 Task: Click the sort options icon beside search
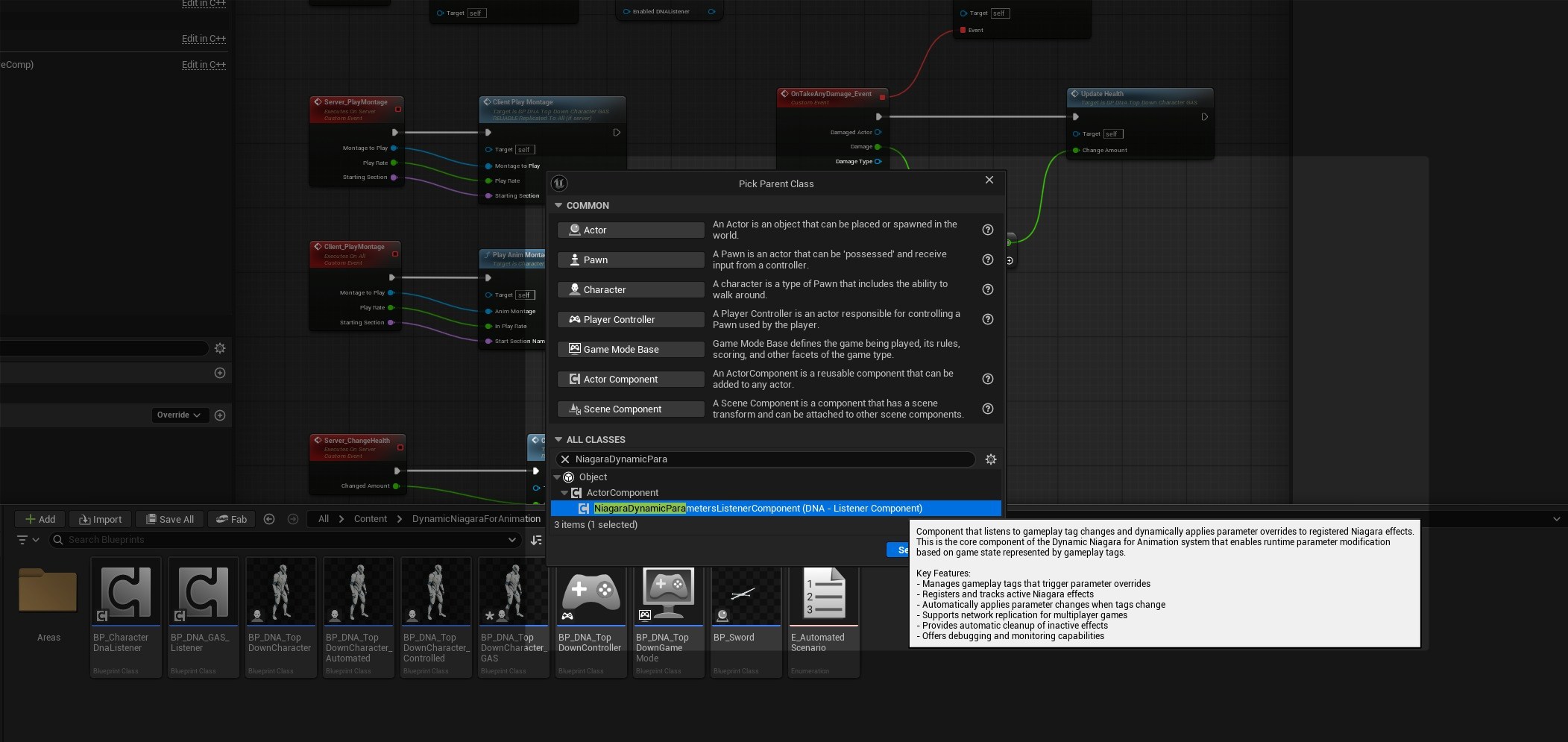click(x=535, y=540)
